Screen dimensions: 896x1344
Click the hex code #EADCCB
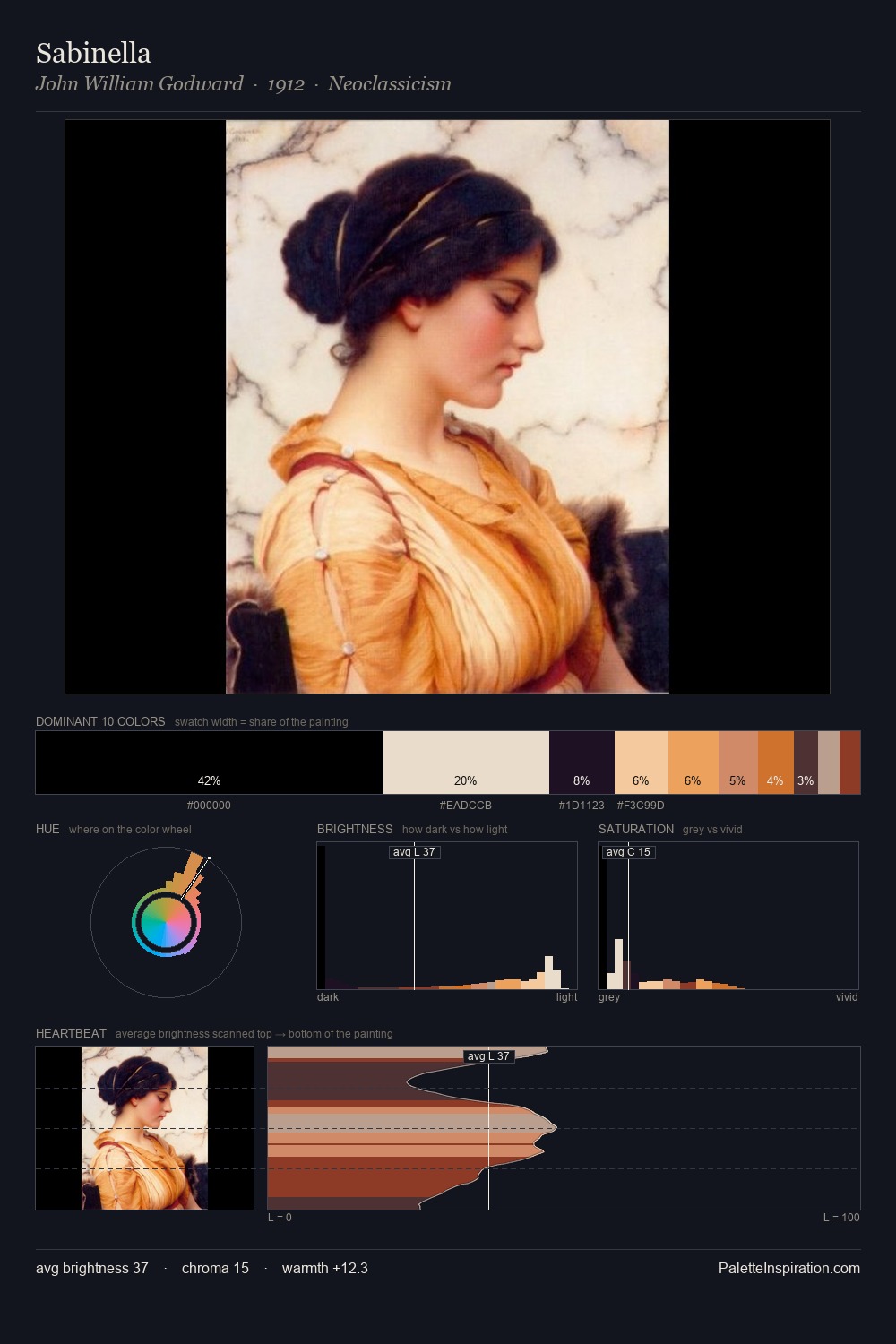465,806
